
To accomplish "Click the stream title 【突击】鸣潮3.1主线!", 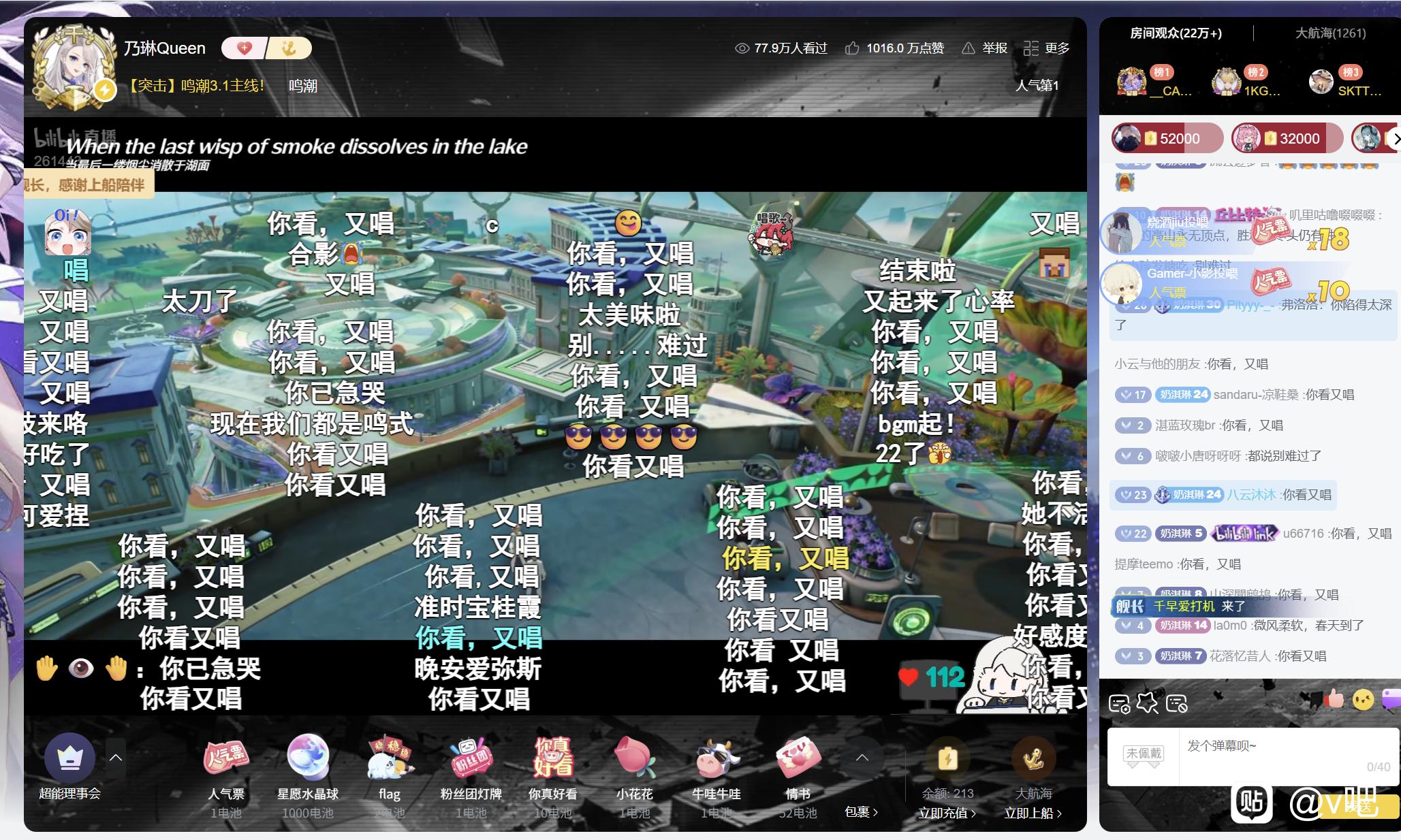I will [195, 86].
